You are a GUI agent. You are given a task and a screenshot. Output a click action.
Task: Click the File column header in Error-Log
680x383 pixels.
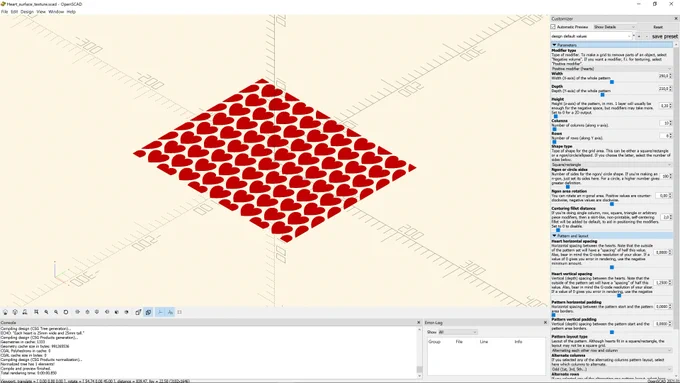point(459,342)
